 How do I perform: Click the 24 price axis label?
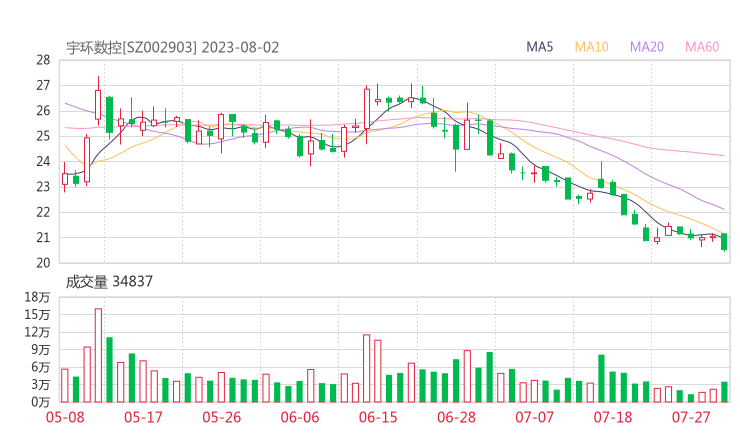point(43,161)
